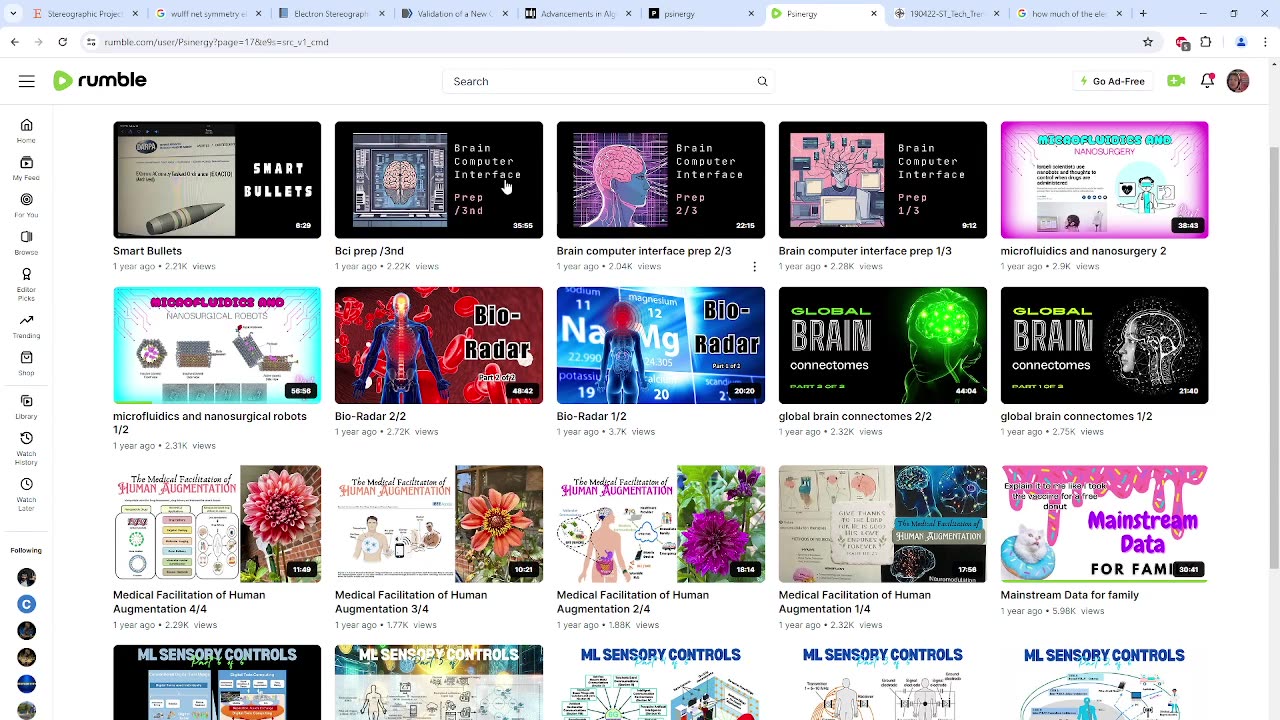Play Medical Facilitation of Human Augmentation 3/4 thumbnail
The width and height of the screenshot is (1280, 720).
(x=439, y=524)
